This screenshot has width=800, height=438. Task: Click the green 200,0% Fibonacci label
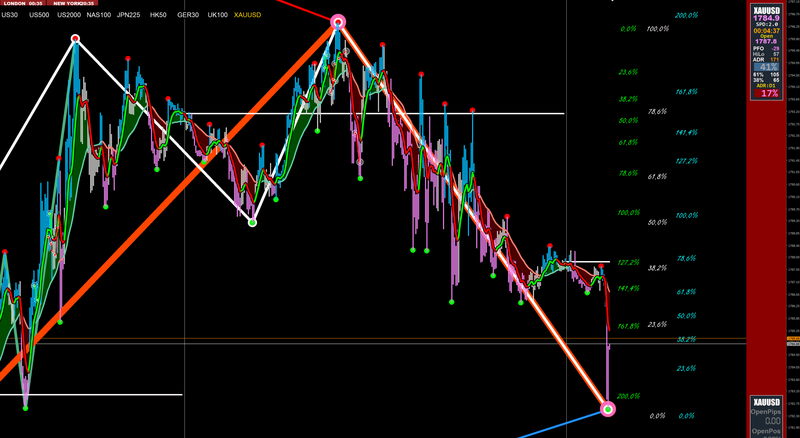pos(629,396)
